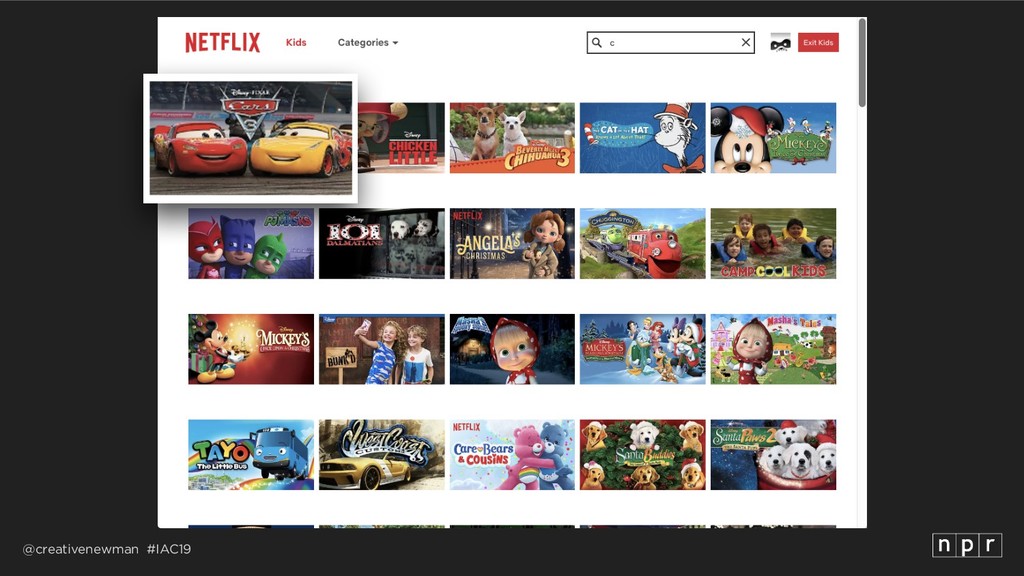Open Care Bears & Cousins thumbnail

click(512, 455)
